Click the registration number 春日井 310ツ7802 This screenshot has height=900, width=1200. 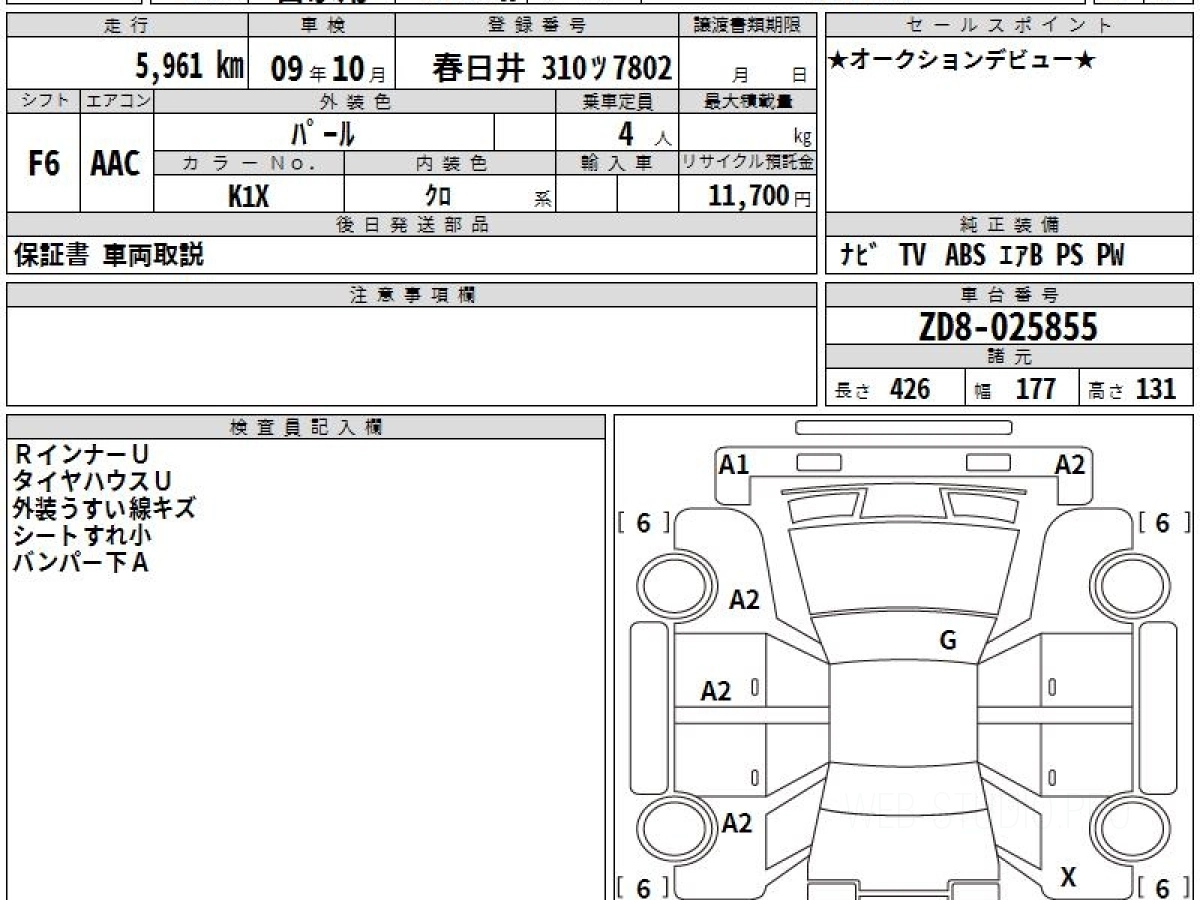[x=552, y=68]
